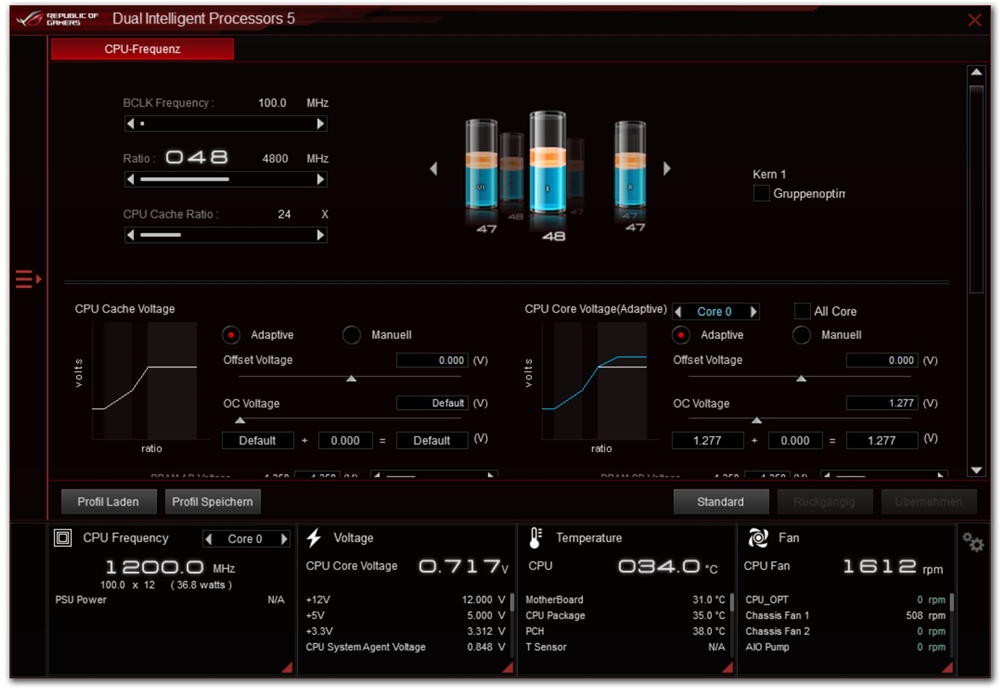
Task: Click the Fan list scrollbar
Action: click(952, 603)
